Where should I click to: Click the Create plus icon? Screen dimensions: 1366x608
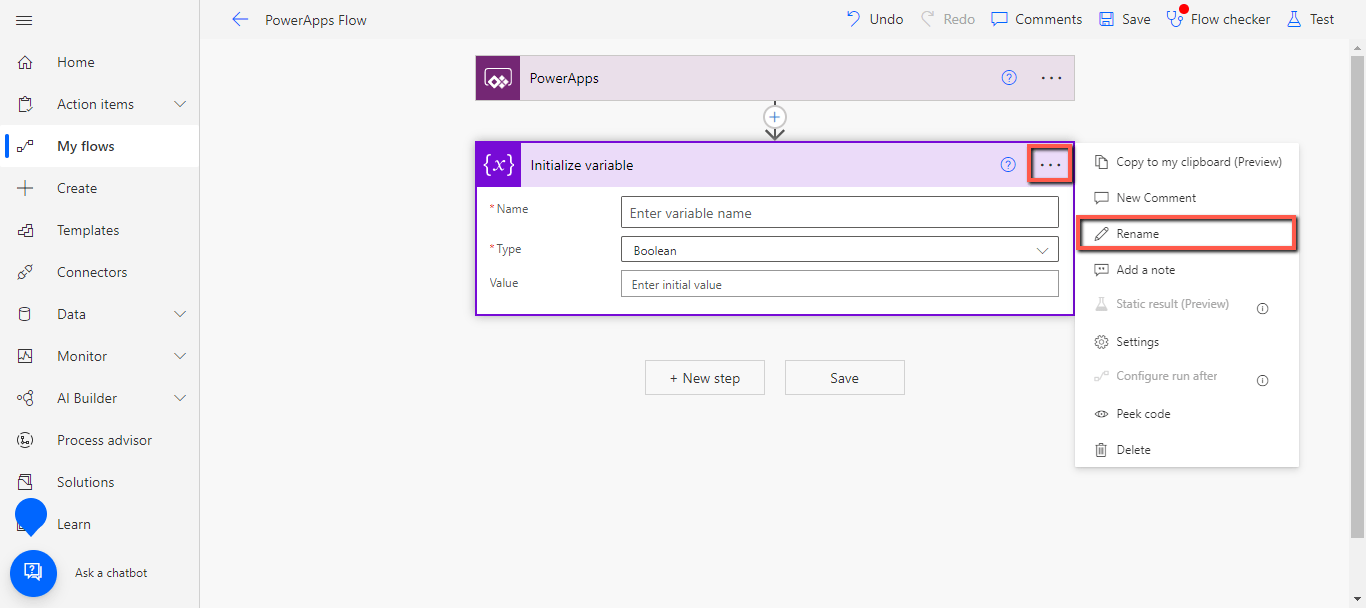pos(25,188)
